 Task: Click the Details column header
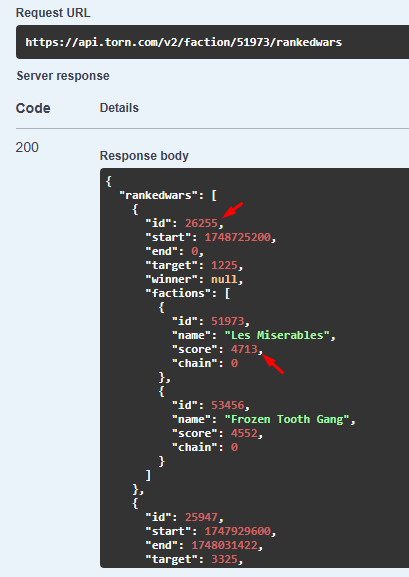click(x=119, y=108)
